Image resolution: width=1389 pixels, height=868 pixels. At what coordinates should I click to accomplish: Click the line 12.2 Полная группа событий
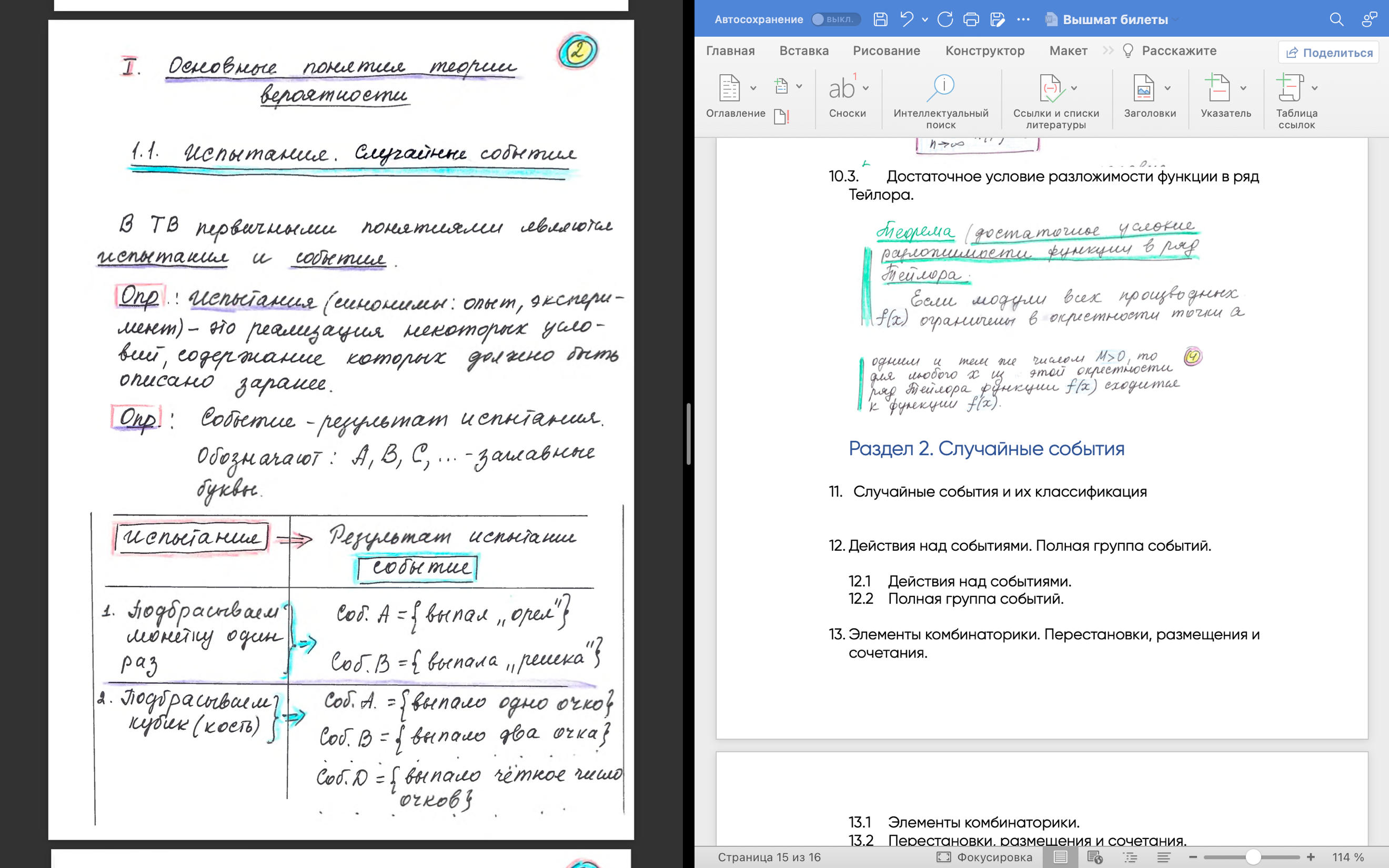coord(956,599)
